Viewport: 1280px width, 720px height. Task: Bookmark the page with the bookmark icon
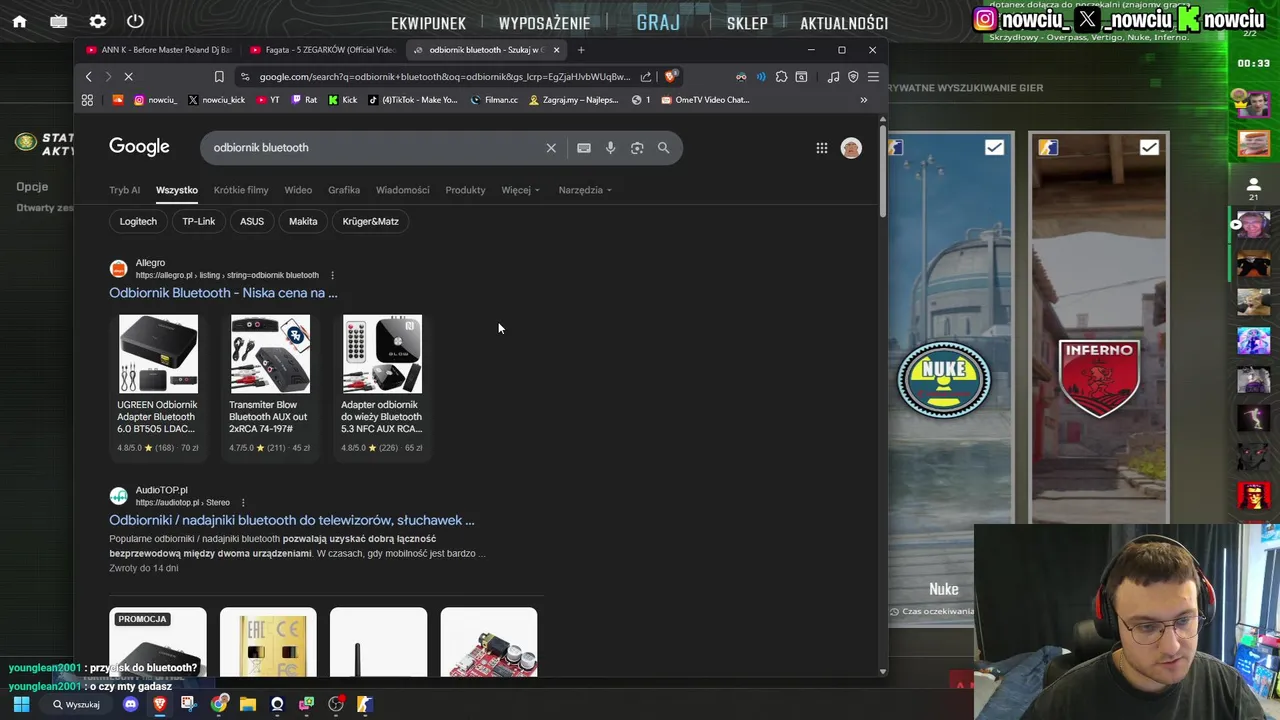pyautogui.click(x=219, y=77)
